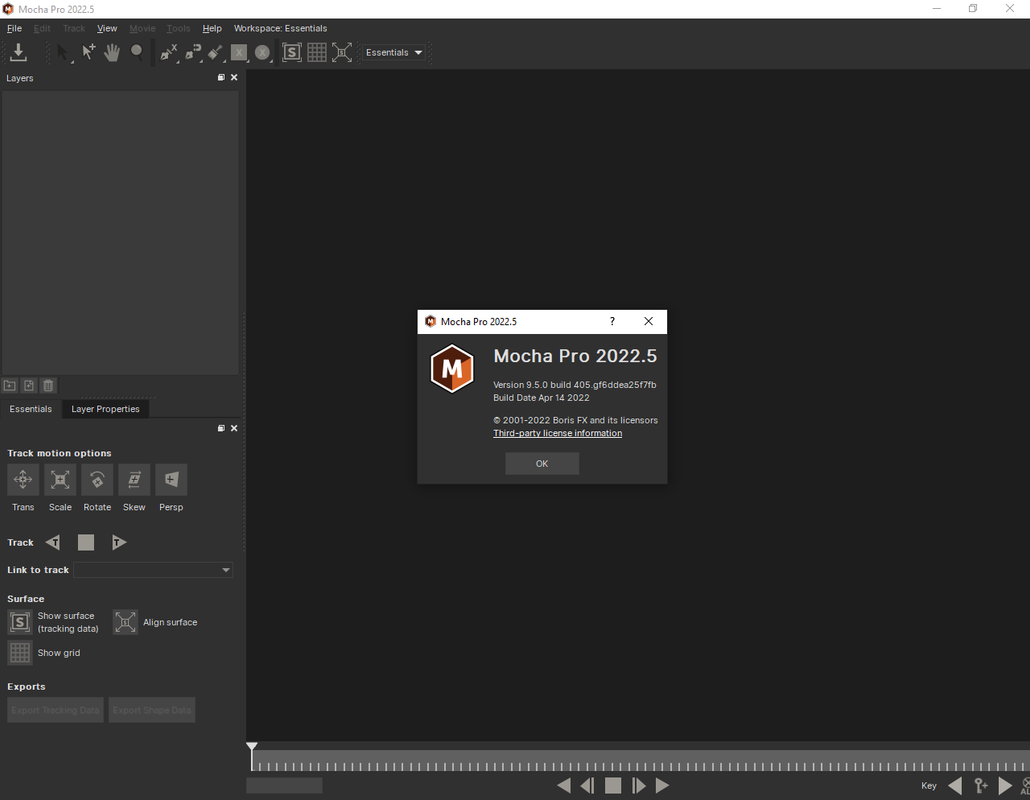Toggle Persp track motion option
This screenshot has width=1030, height=800.
pyautogui.click(x=171, y=479)
